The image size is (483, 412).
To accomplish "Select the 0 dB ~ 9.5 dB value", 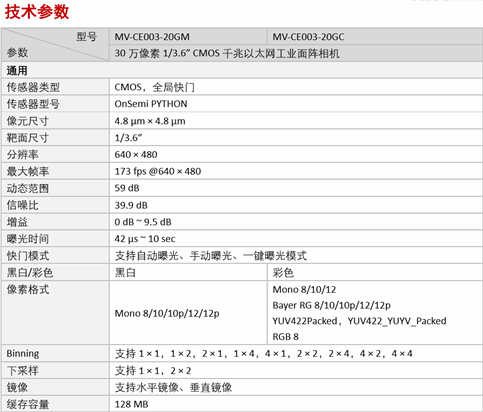I will pyautogui.click(x=143, y=222).
